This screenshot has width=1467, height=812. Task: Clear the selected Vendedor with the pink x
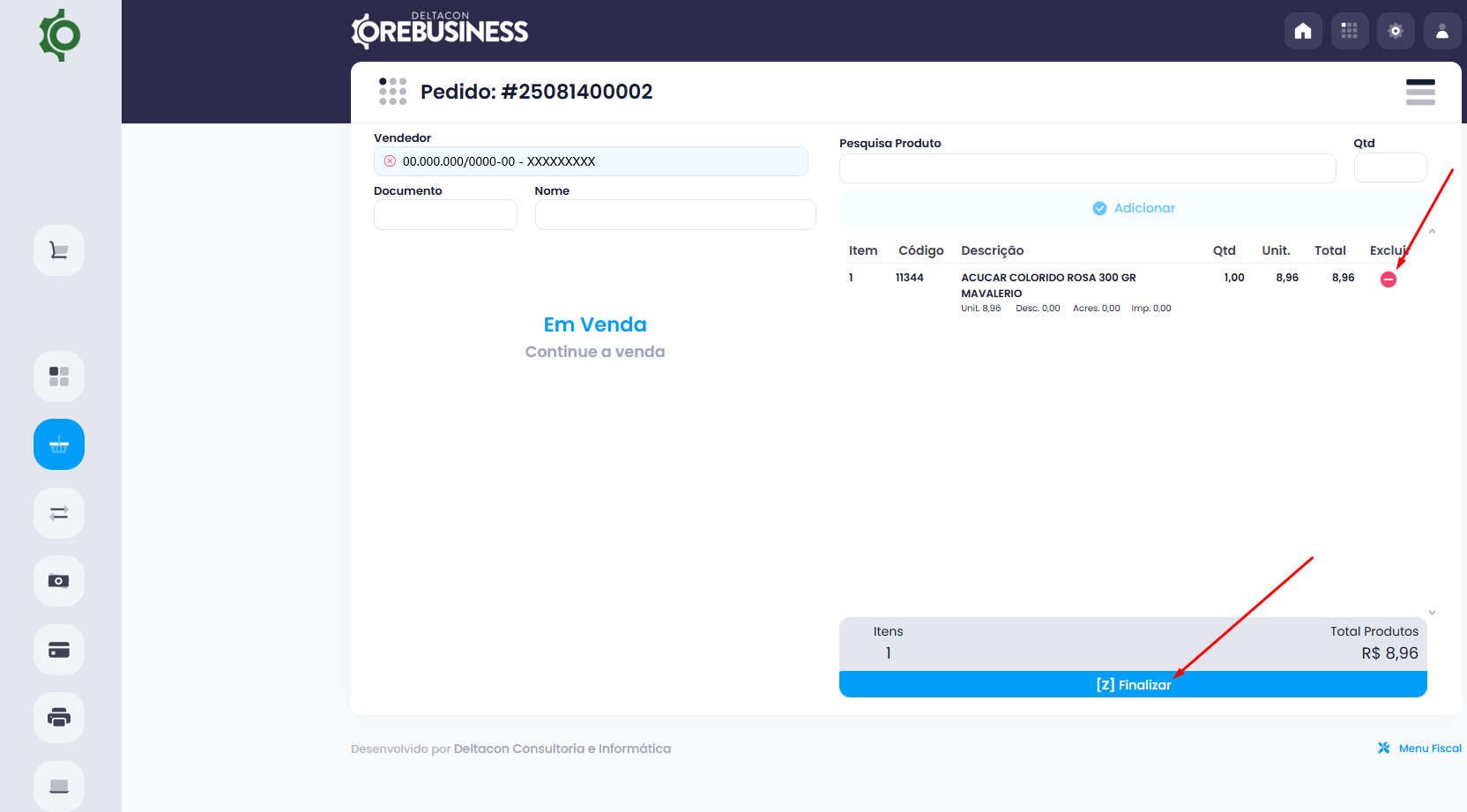click(x=389, y=160)
